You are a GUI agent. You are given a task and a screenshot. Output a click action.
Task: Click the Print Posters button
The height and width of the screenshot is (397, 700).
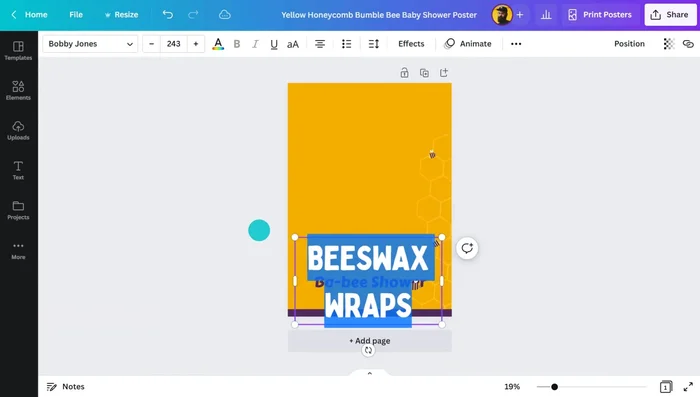coord(600,15)
